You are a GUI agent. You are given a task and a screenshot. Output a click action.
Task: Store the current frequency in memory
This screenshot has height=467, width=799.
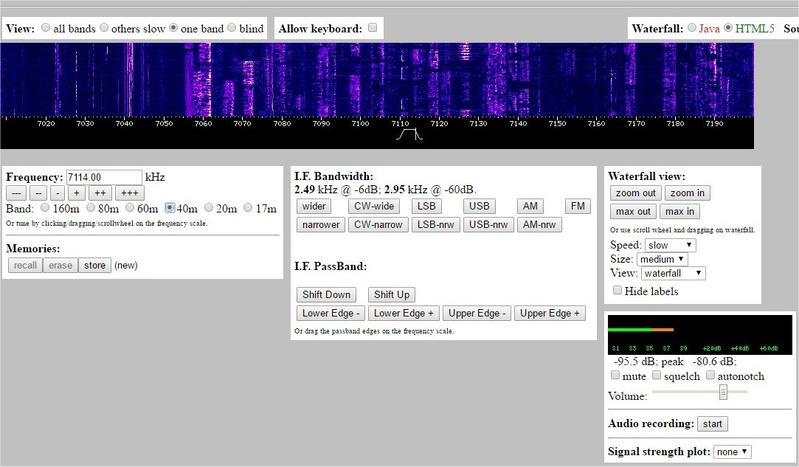[x=95, y=265]
